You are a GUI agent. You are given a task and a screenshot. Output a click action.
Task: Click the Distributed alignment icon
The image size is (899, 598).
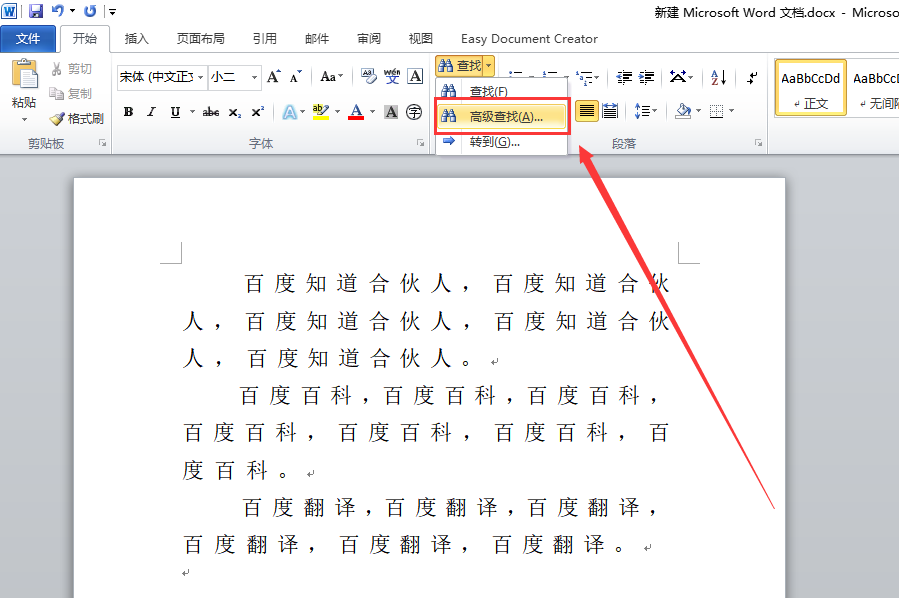click(610, 111)
